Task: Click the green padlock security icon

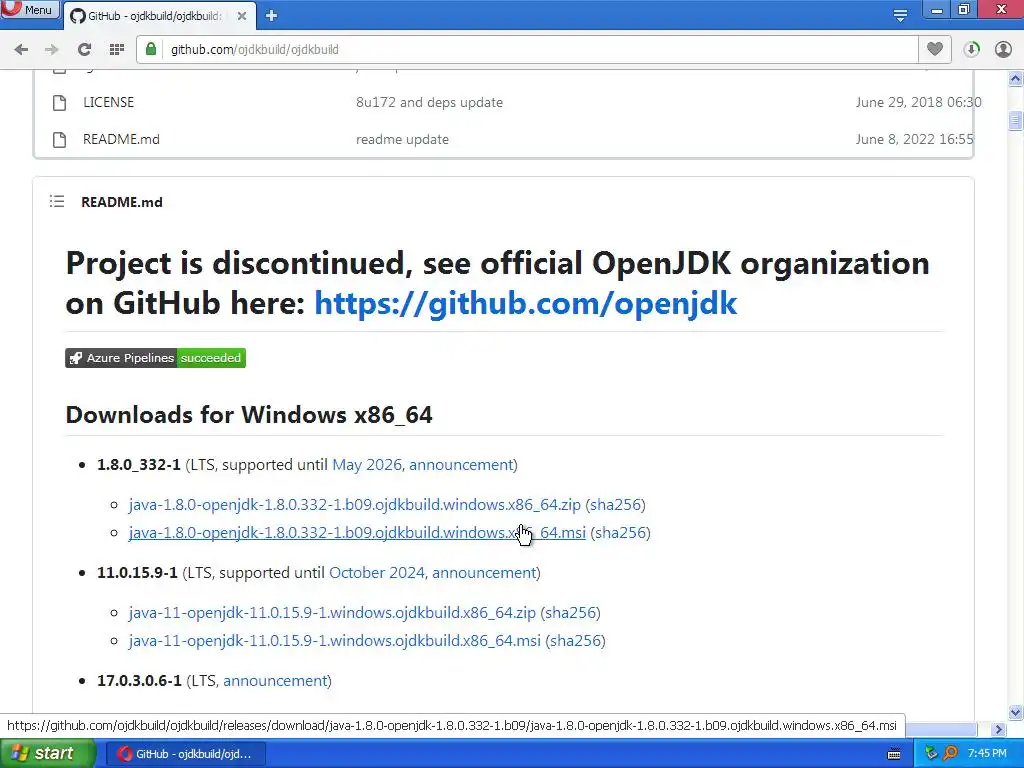Action: pos(151,49)
